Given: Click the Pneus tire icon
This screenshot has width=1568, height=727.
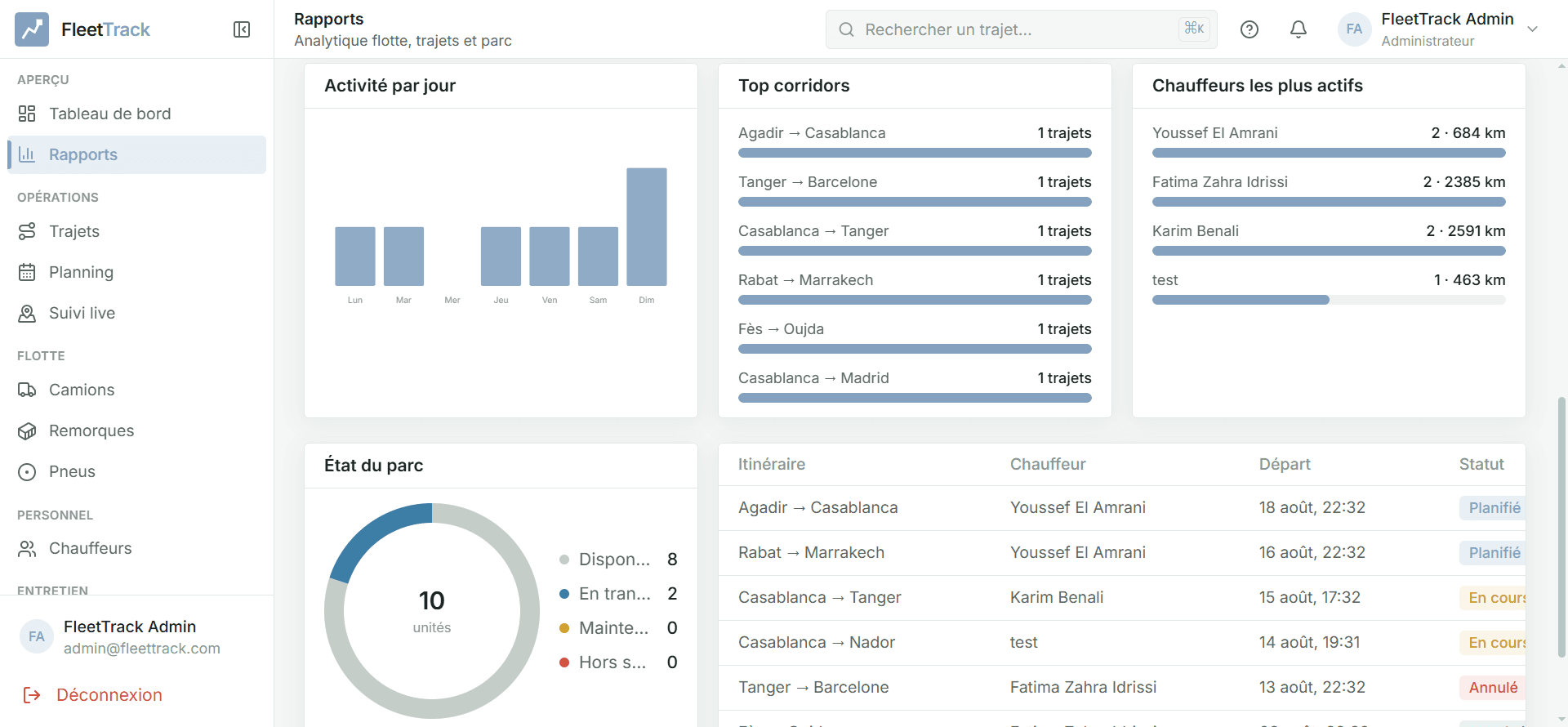Looking at the screenshot, I should click(x=27, y=471).
